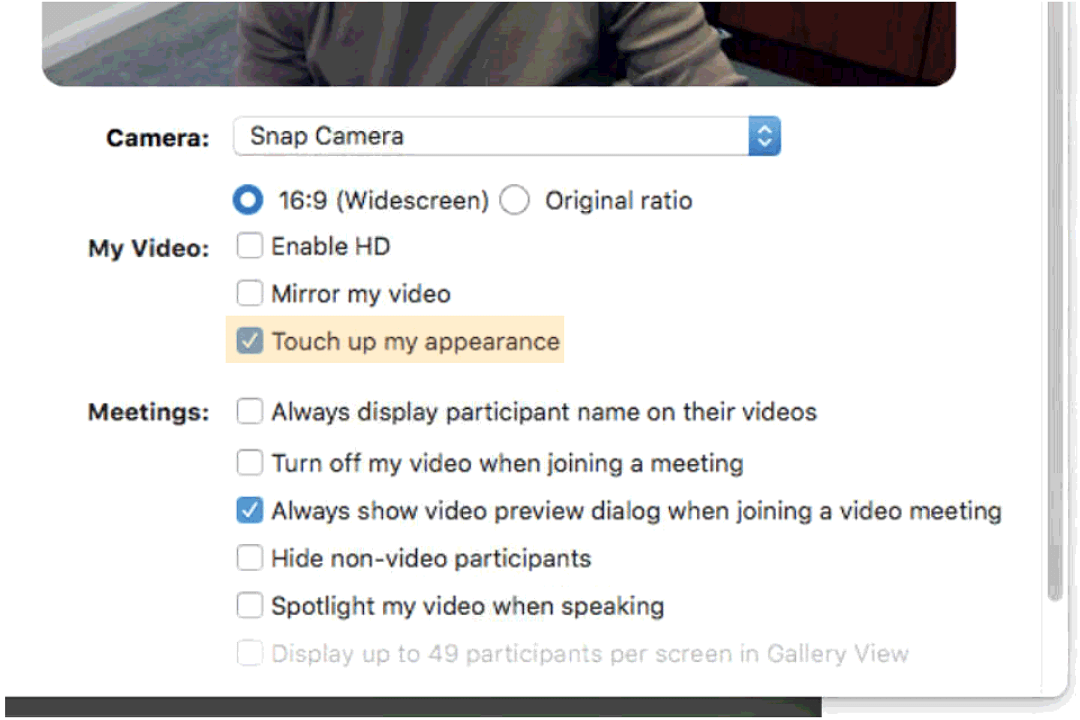Image resolution: width=1080 pixels, height=720 pixels.
Task: Open the Camera selection dropdown
Action: click(490, 137)
